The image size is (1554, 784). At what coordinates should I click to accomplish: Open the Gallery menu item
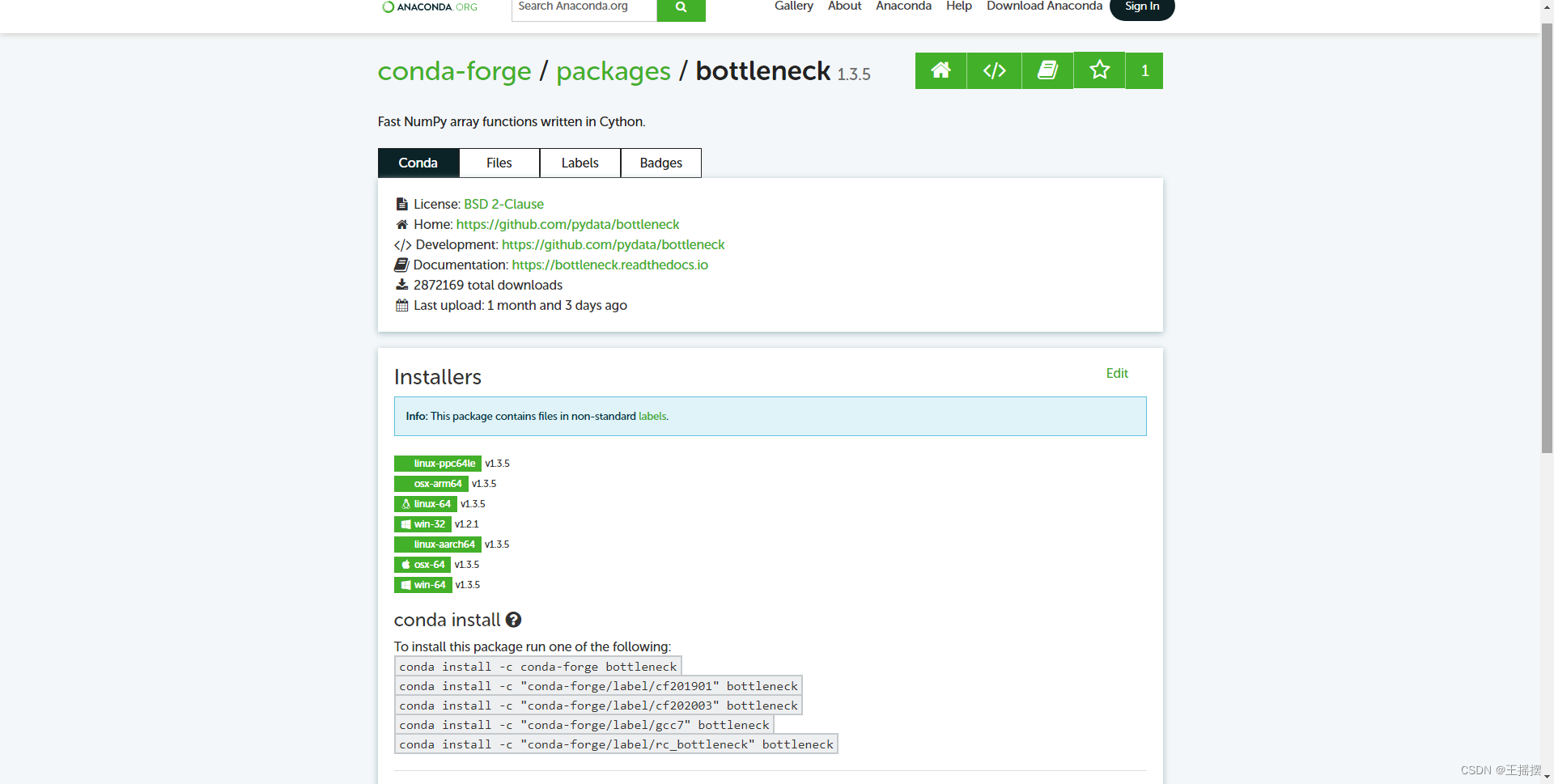793,6
